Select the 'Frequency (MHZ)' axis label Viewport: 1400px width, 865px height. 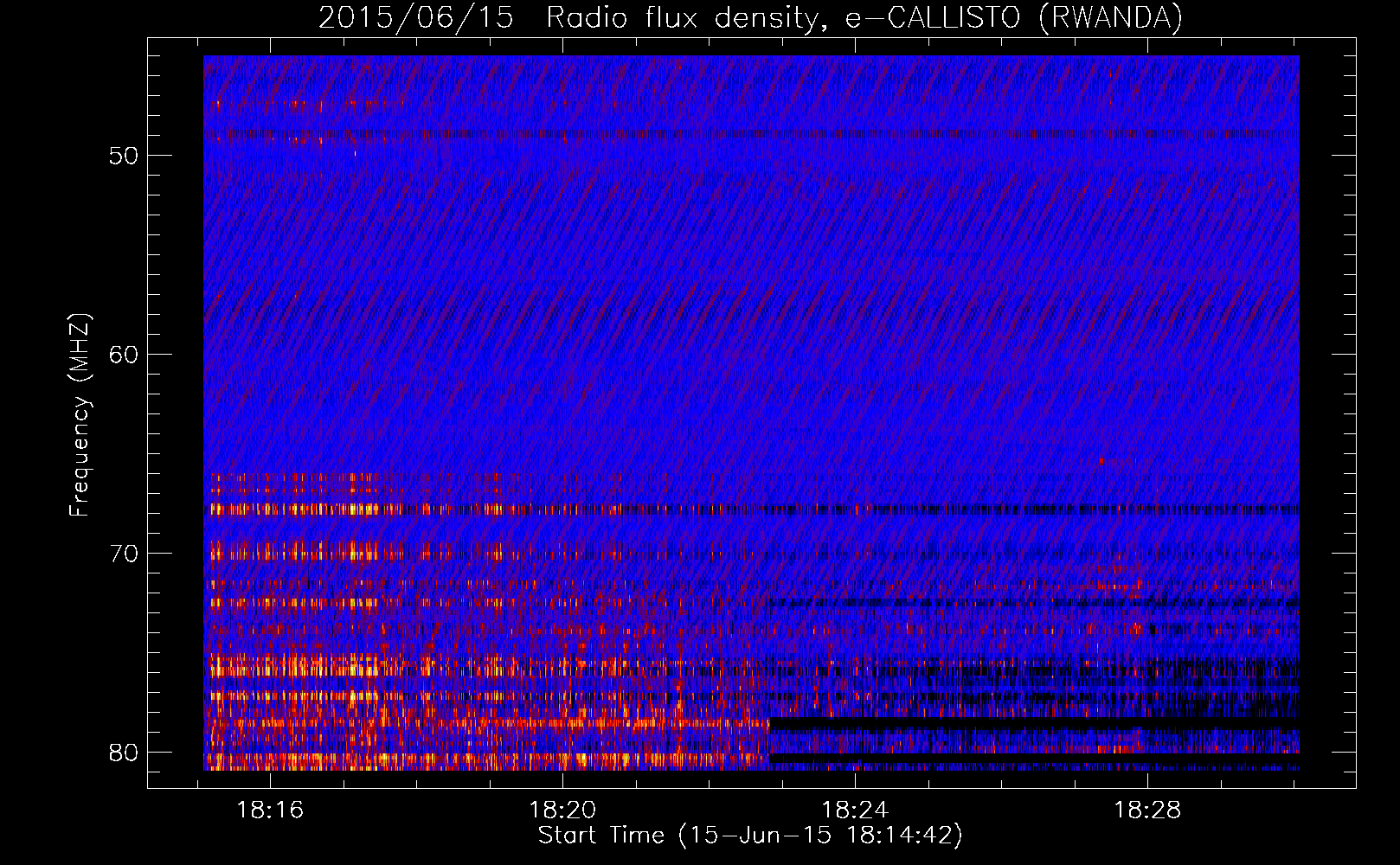tap(80, 414)
